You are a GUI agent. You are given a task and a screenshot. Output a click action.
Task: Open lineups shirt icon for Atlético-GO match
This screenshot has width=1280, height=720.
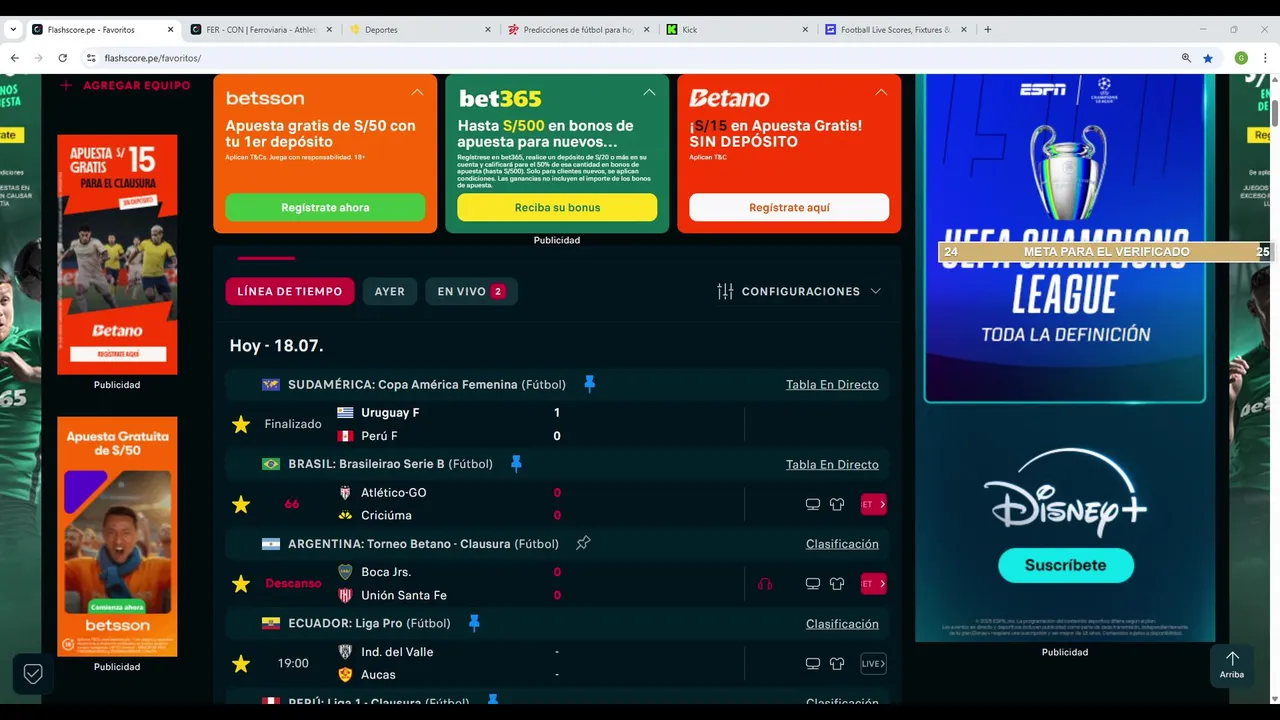[837, 504]
